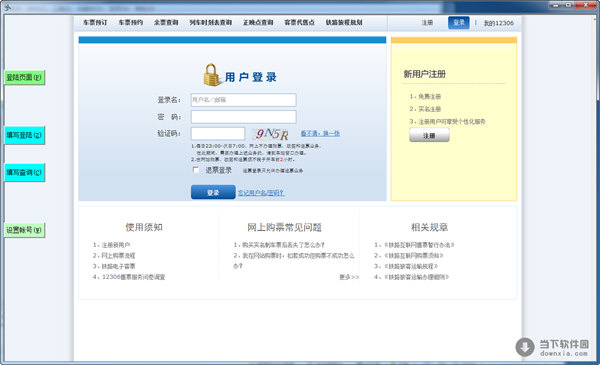Open the 铁路电子客票 link

click(118, 266)
